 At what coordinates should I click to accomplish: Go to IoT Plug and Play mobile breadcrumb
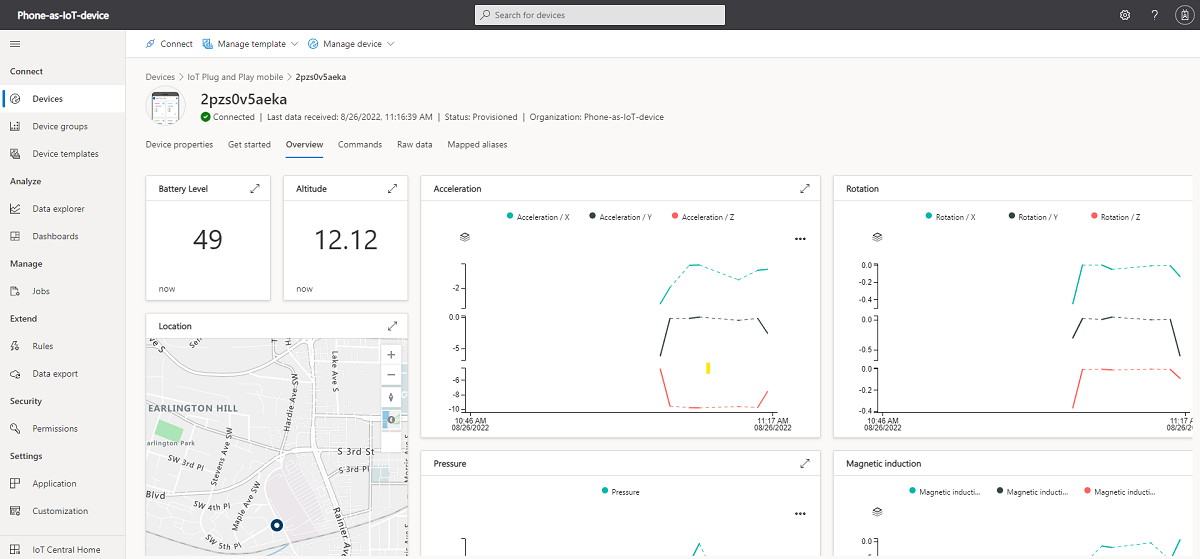point(235,77)
